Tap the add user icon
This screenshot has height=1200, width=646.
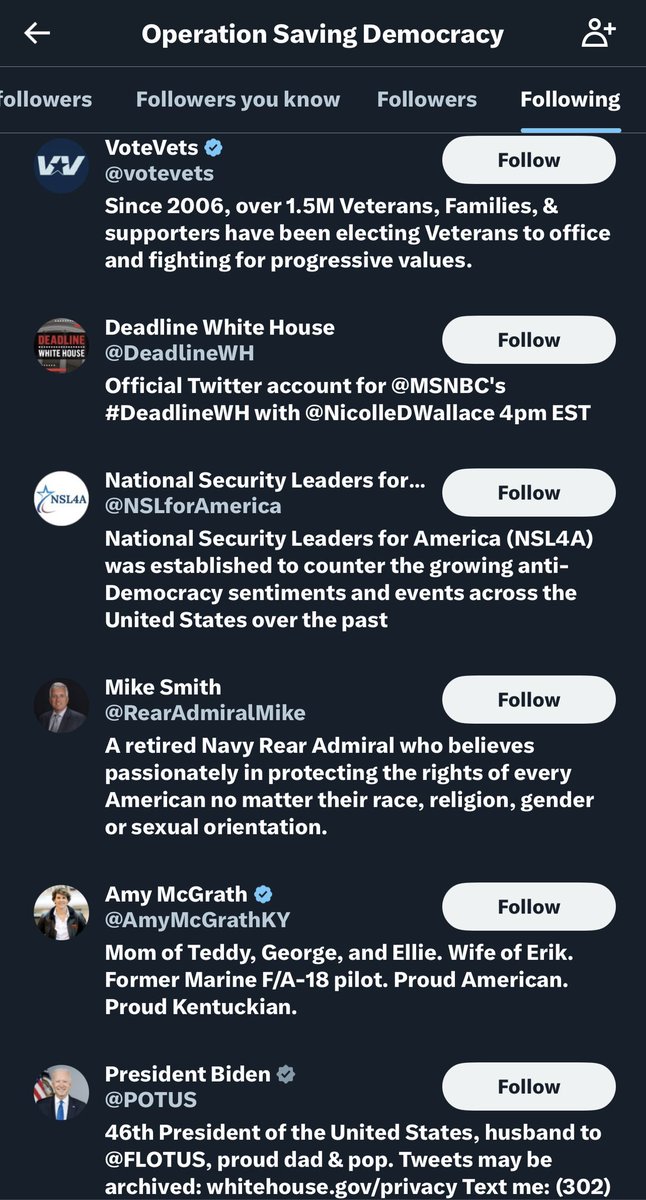coord(598,34)
